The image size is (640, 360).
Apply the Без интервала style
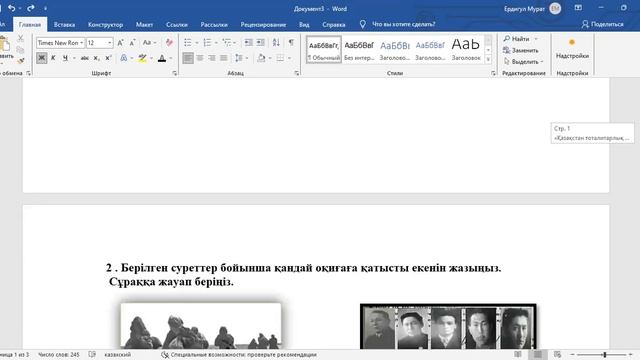click(x=359, y=49)
